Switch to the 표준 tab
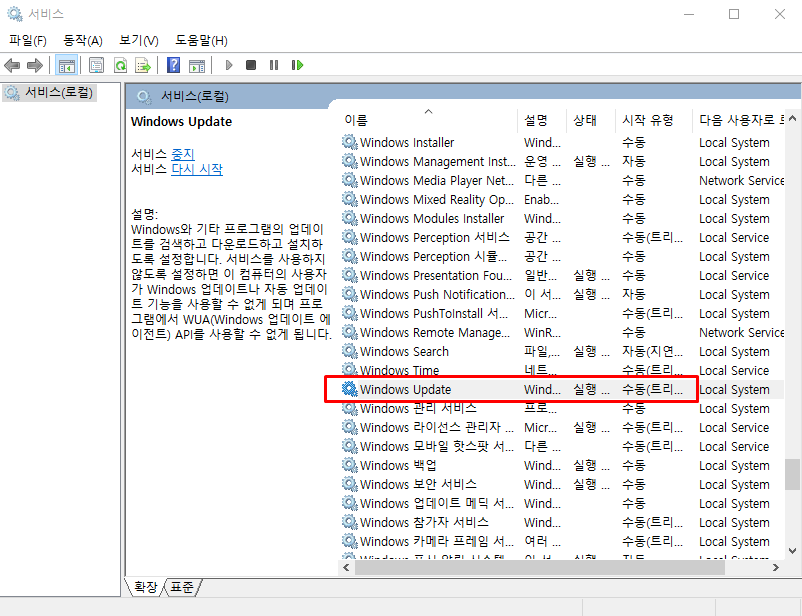 [182, 587]
